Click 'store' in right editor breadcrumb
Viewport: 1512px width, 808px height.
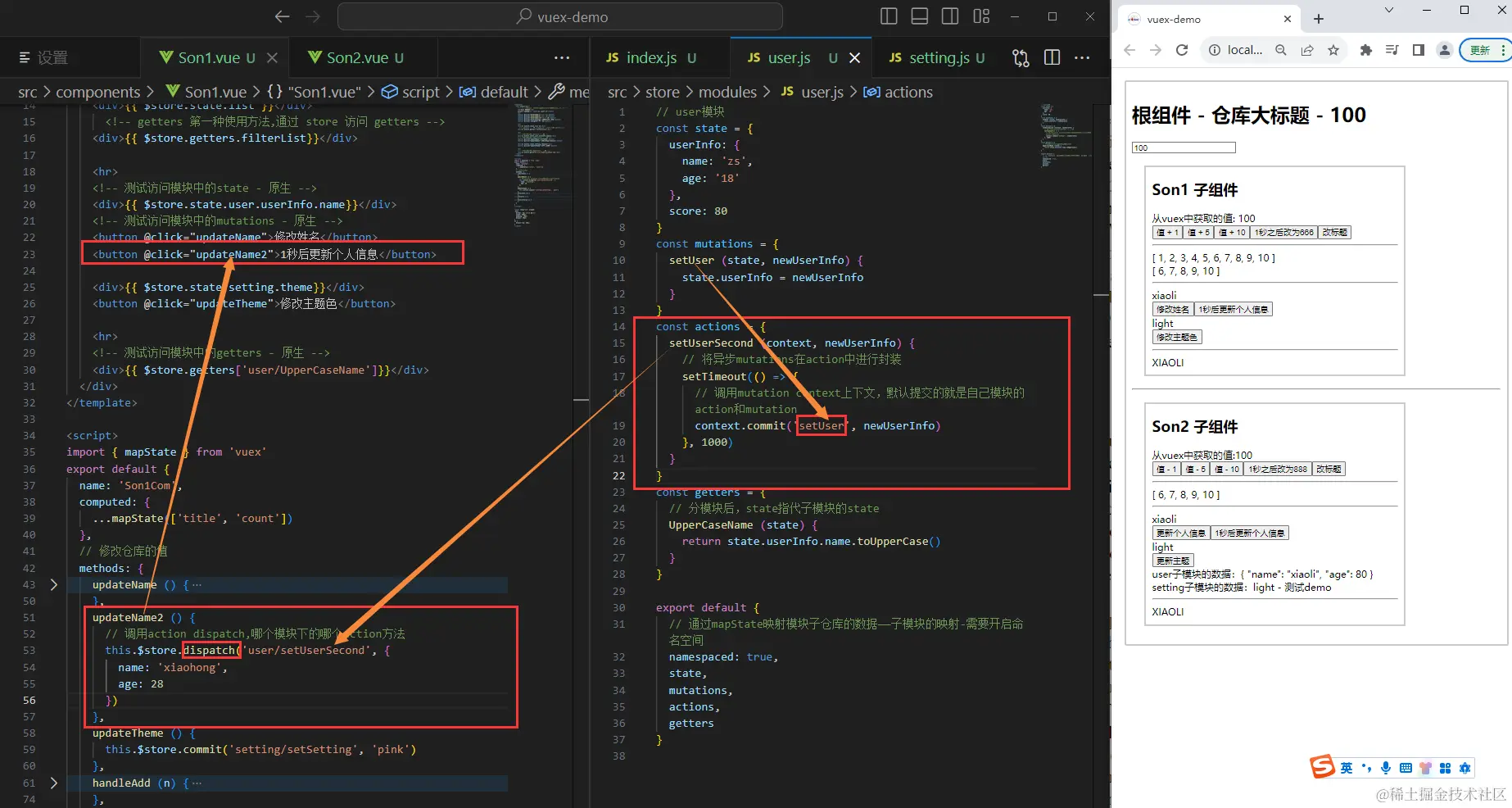(662, 92)
